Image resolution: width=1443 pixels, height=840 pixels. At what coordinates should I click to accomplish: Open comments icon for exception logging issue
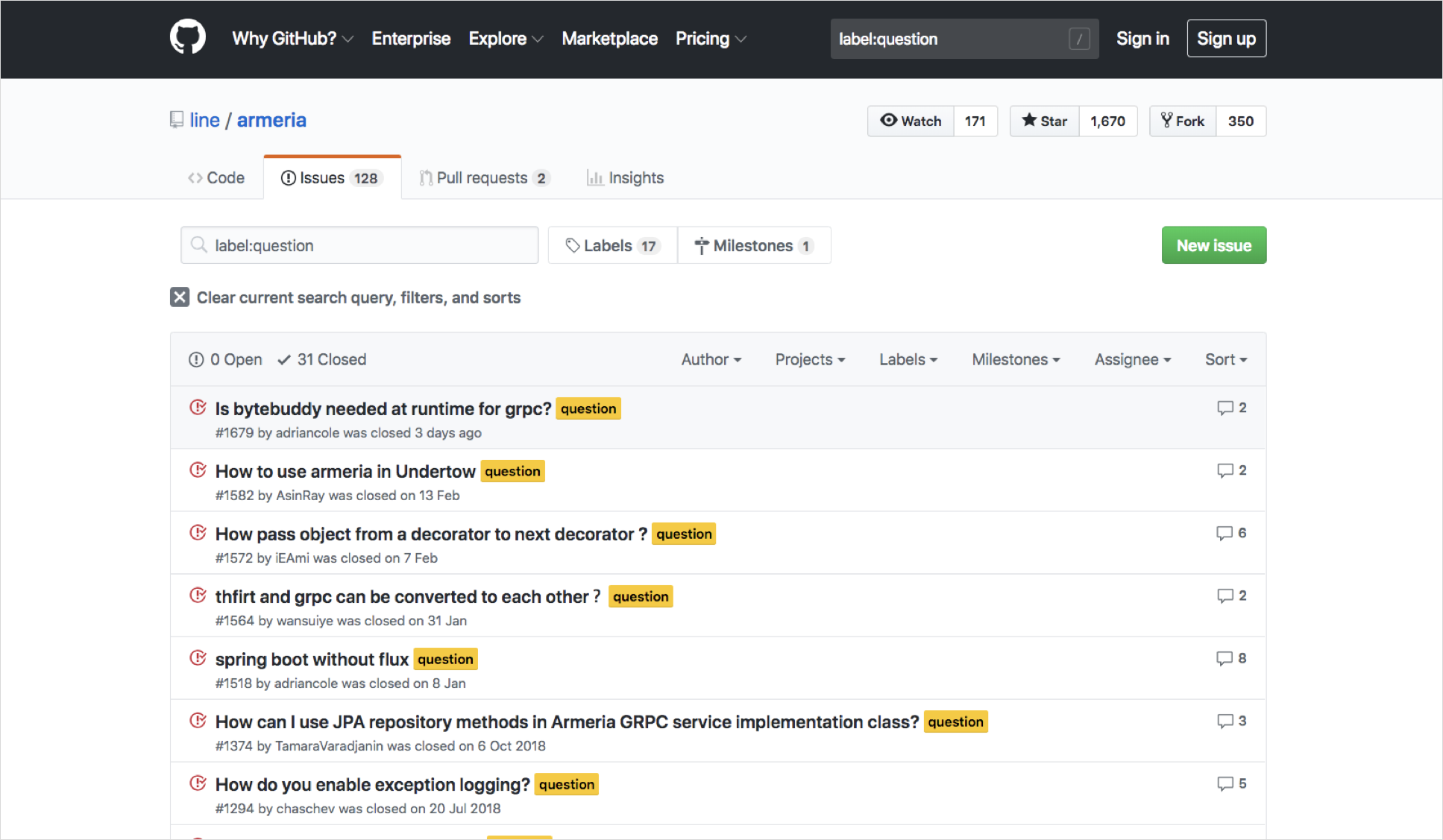(1224, 783)
